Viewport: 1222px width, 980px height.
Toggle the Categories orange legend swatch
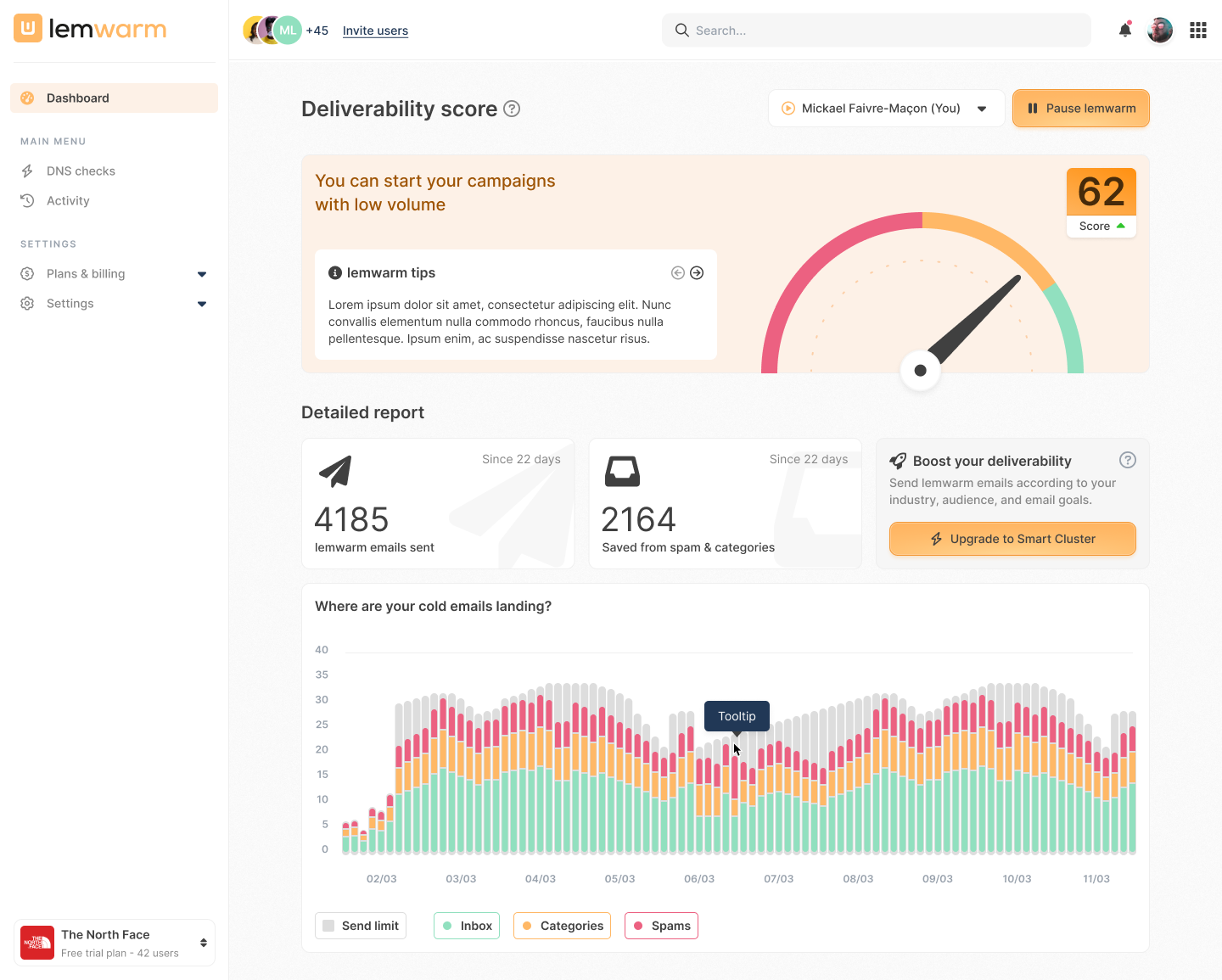coord(527,926)
